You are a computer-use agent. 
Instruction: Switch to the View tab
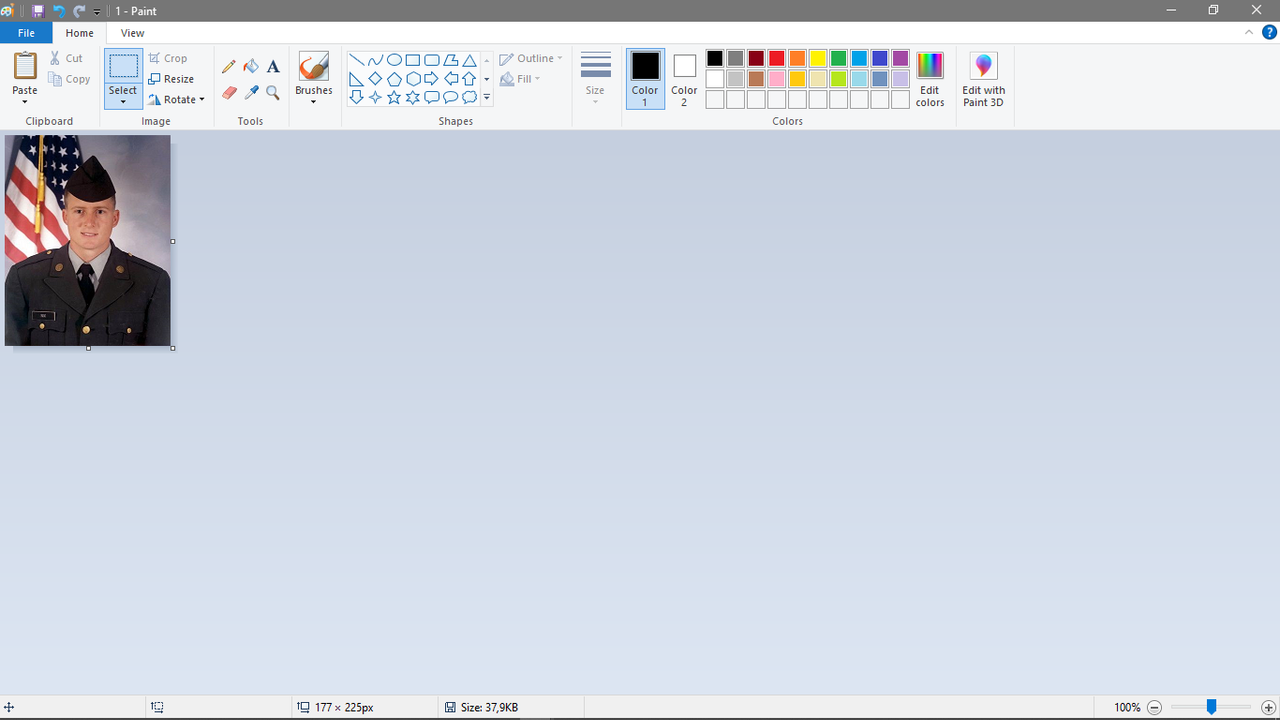coord(132,33)
